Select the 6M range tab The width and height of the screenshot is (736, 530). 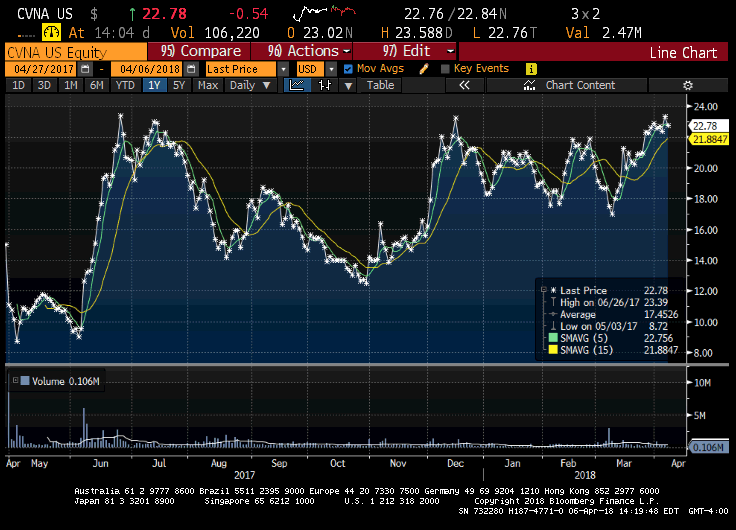[97, 85]
